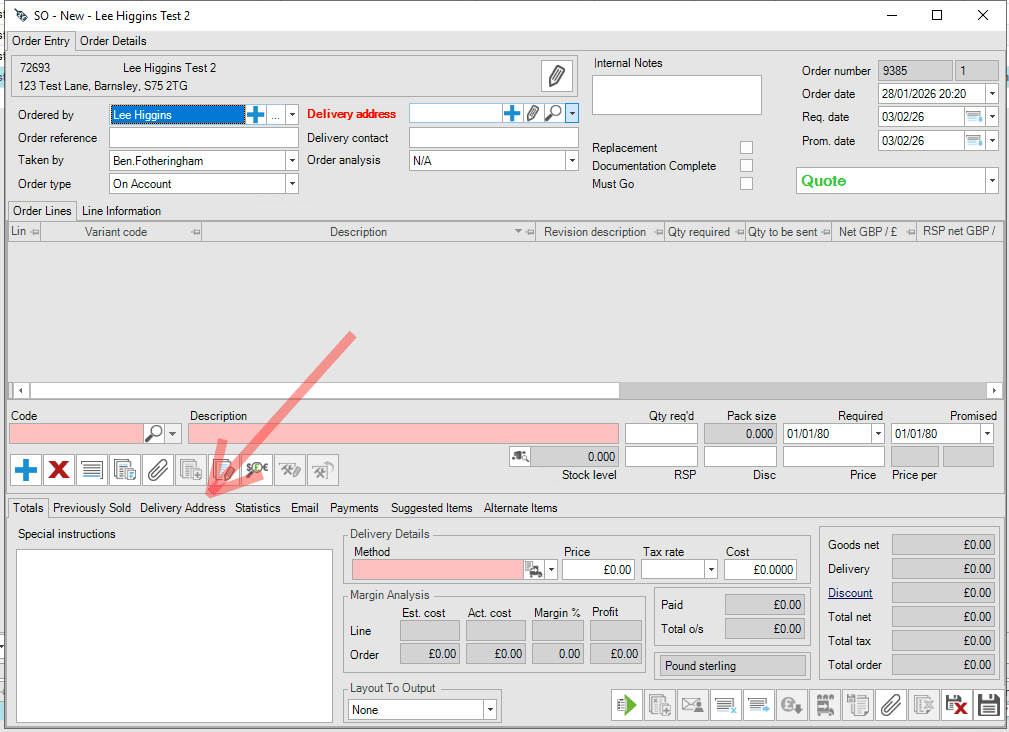1009x732 pixels.
Task: Click the red X delete-line icon
Action: click(59, 470)
